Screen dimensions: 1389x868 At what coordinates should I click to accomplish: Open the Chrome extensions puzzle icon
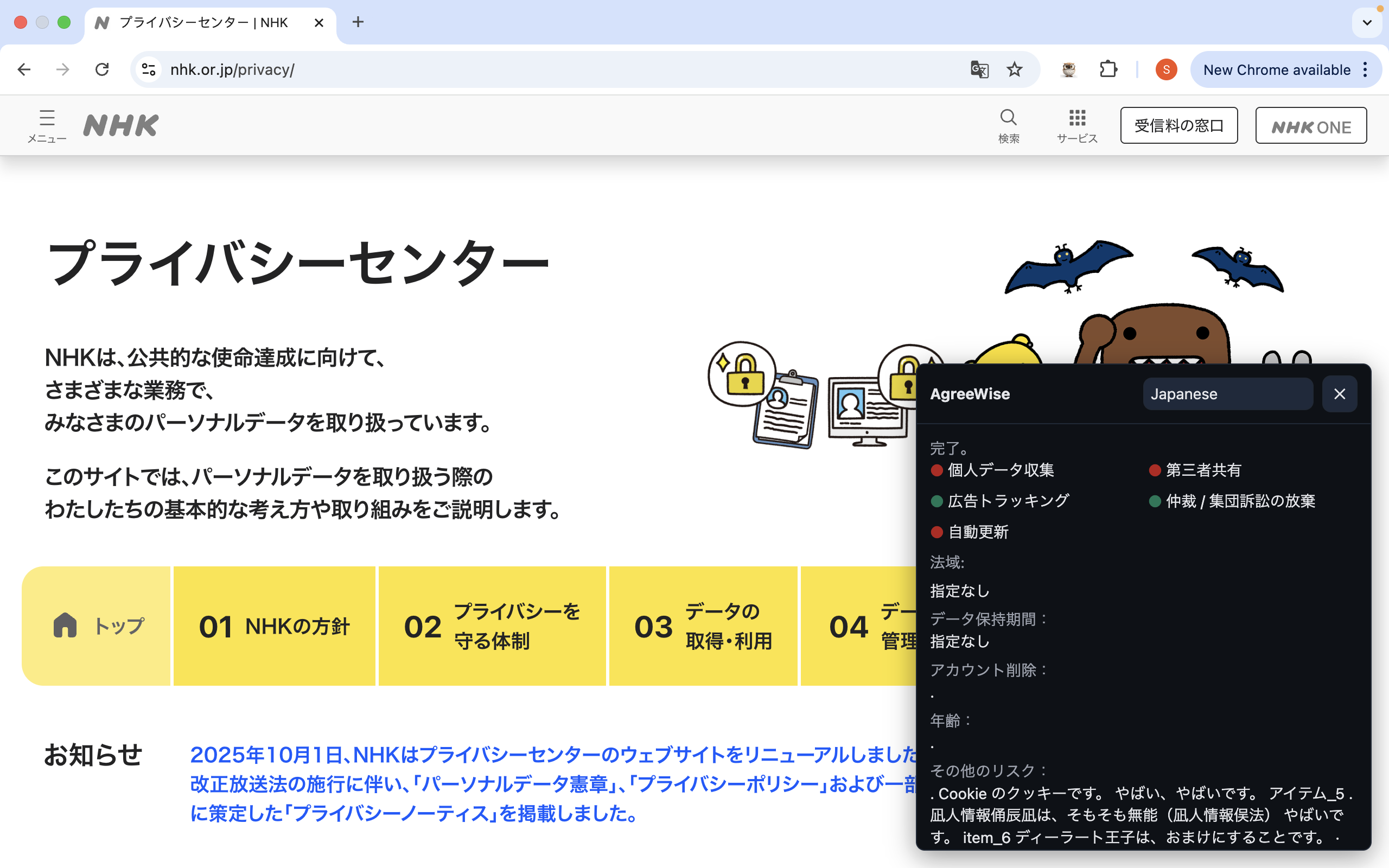1108,69
